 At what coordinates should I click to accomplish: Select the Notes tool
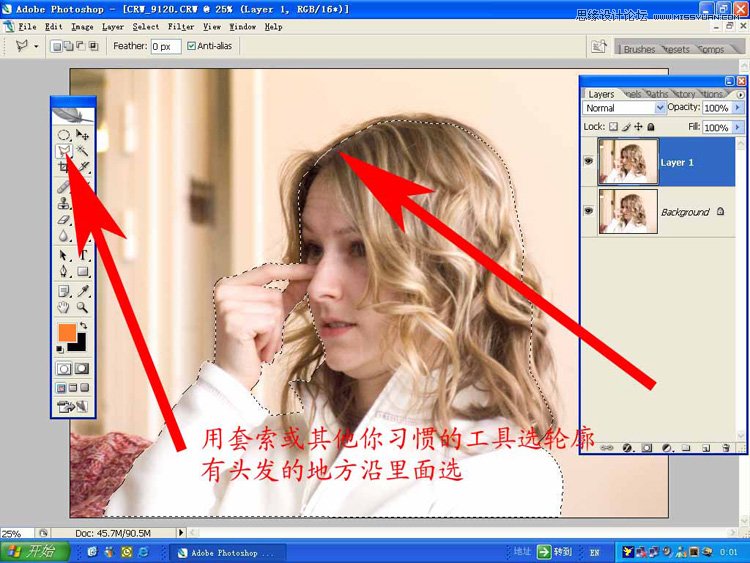[64, 291]
